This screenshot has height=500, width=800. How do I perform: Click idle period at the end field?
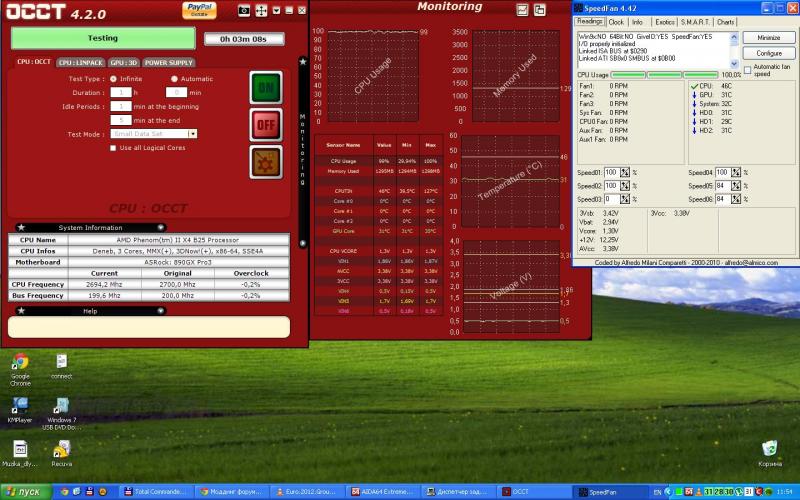coord(121,120)
